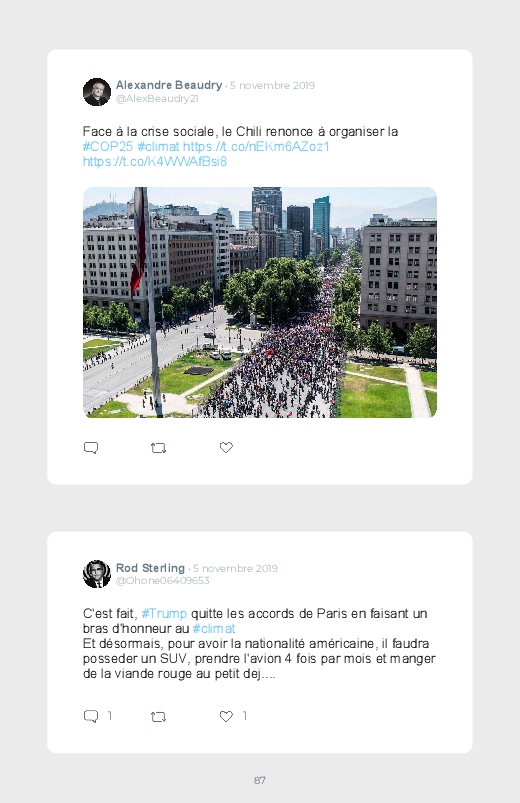The image size is (520, 803).
Task: Follow the t.co/nEKm6AZoz1 link
Action: 256,146
